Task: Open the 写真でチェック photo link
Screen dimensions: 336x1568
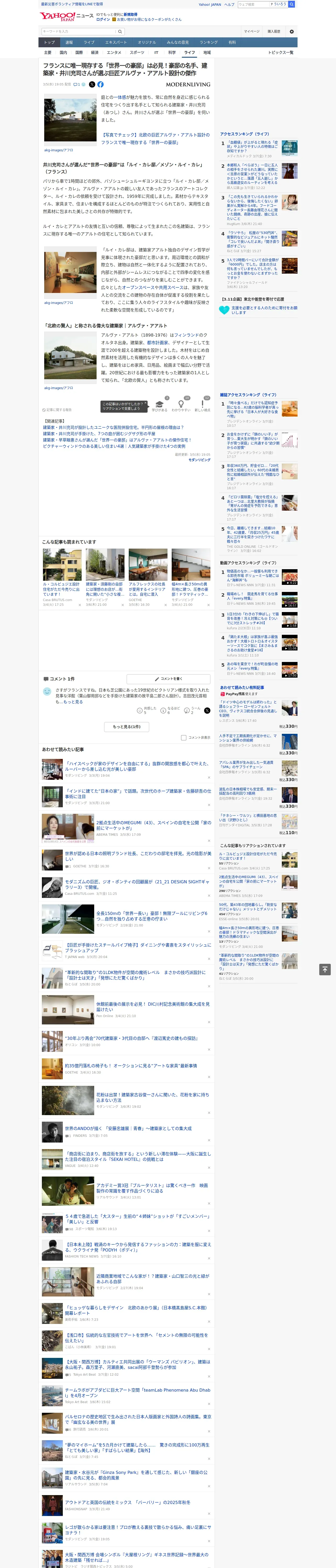Action: pyautogui.click(x=155, y=139)
